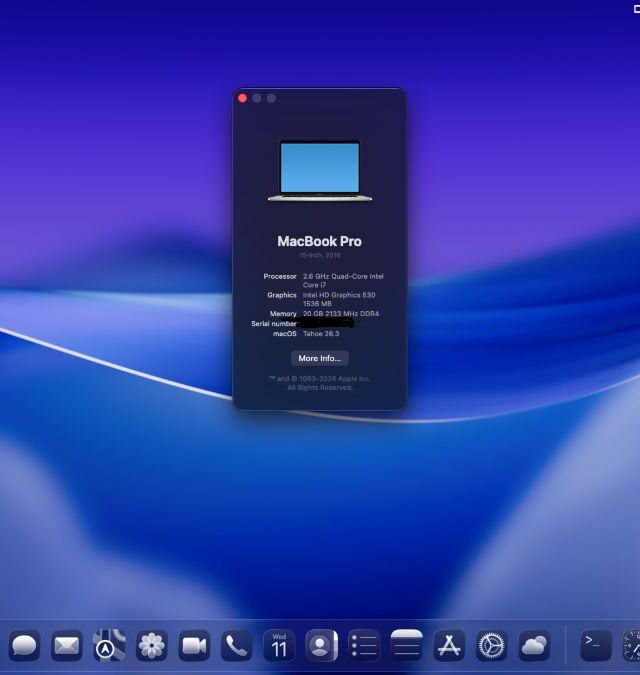The width and height of the screenshot is (640, 675).
Task: Open the Reminders app in dock
Action: coord(364,646)
